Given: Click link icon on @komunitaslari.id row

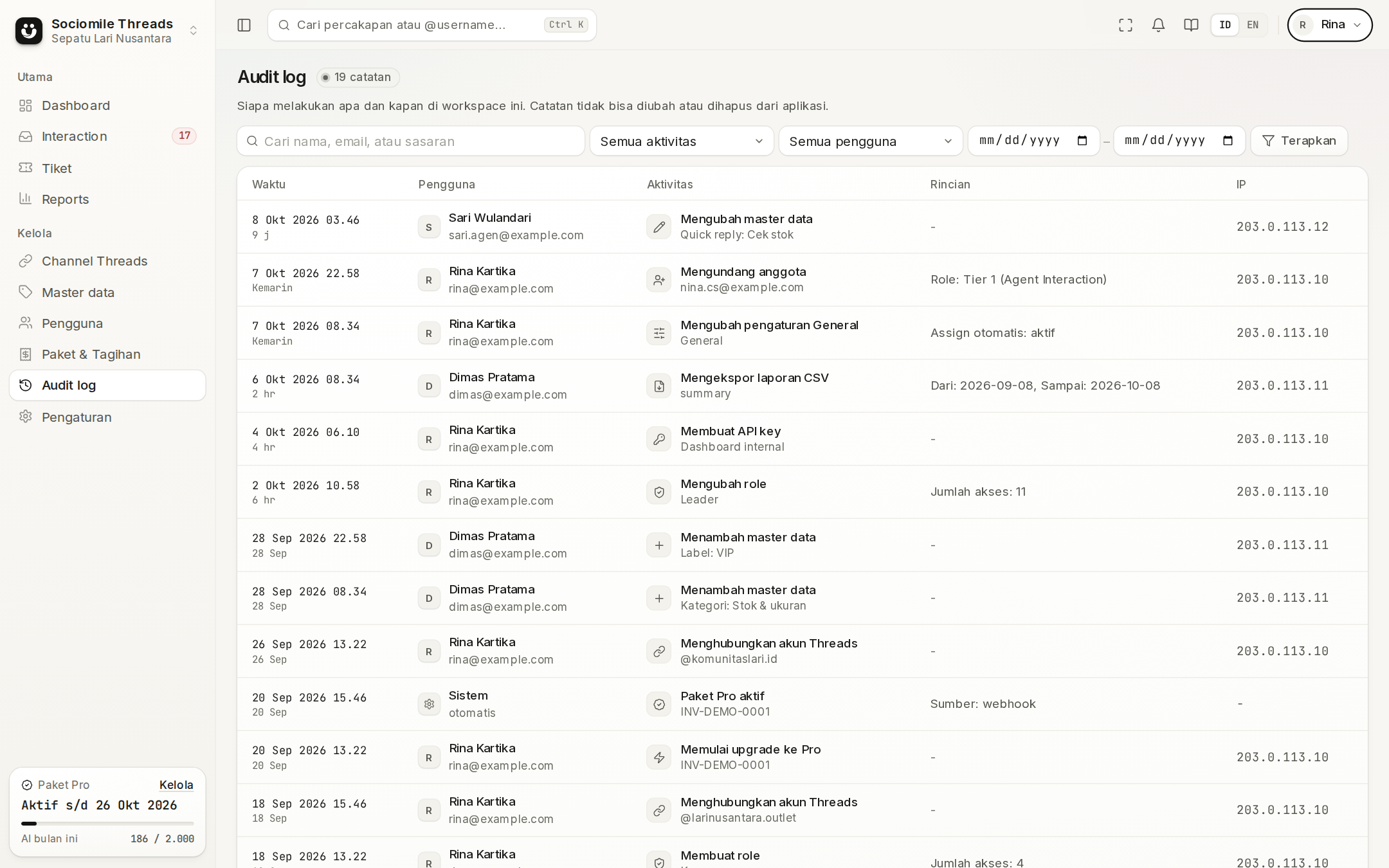Looking at the screenshot, I should point(659,651).
